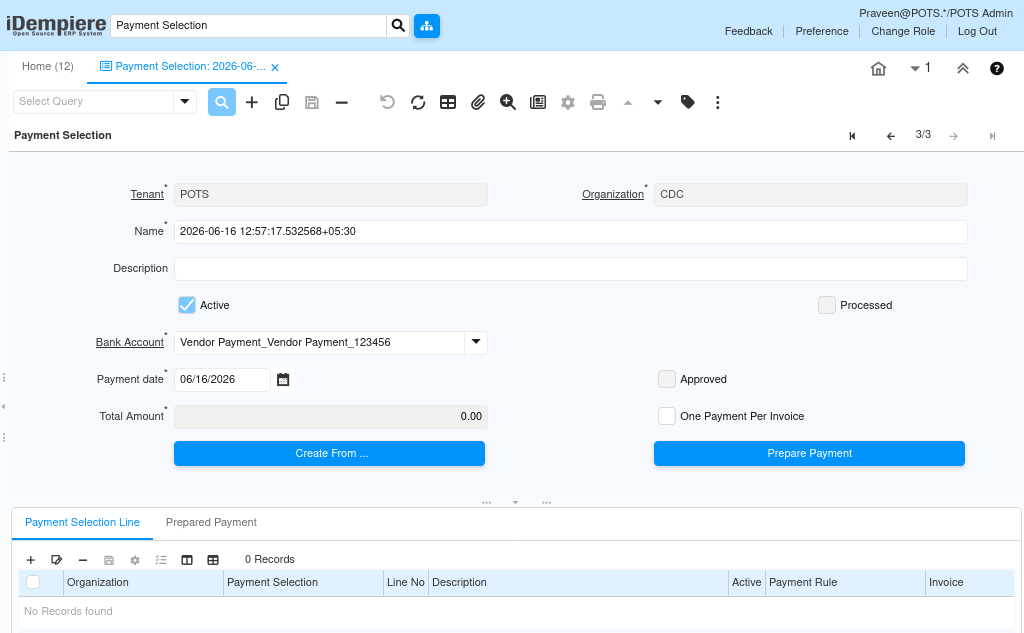This screenshot has height=633, width=1024.
Task: Open the Preference link
Action: tap(822, 31)
